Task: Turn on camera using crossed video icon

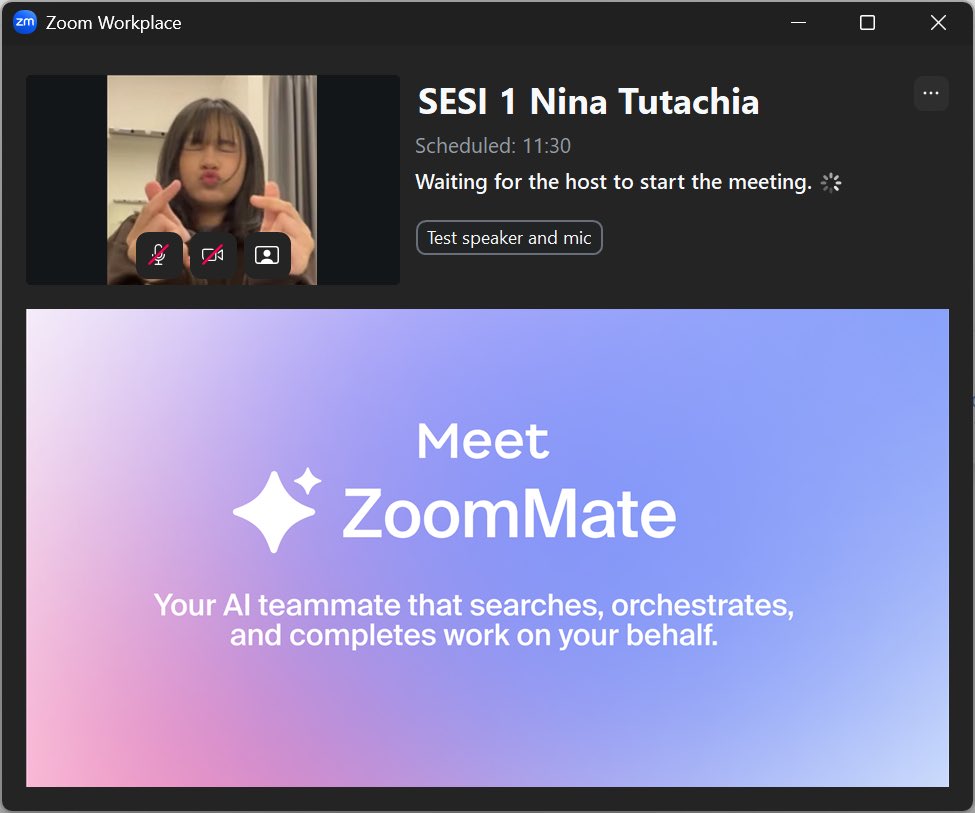Action: (213, 255)
